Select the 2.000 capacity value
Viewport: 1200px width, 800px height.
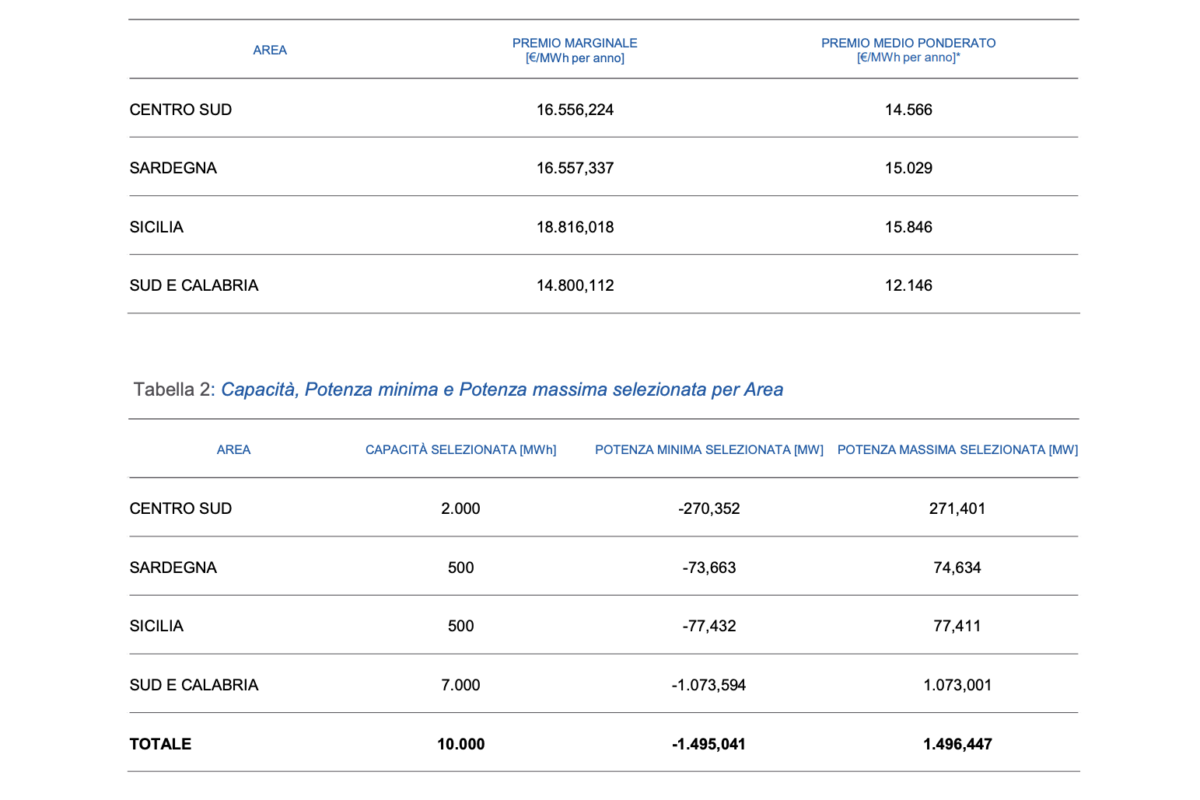pos(461,509)
